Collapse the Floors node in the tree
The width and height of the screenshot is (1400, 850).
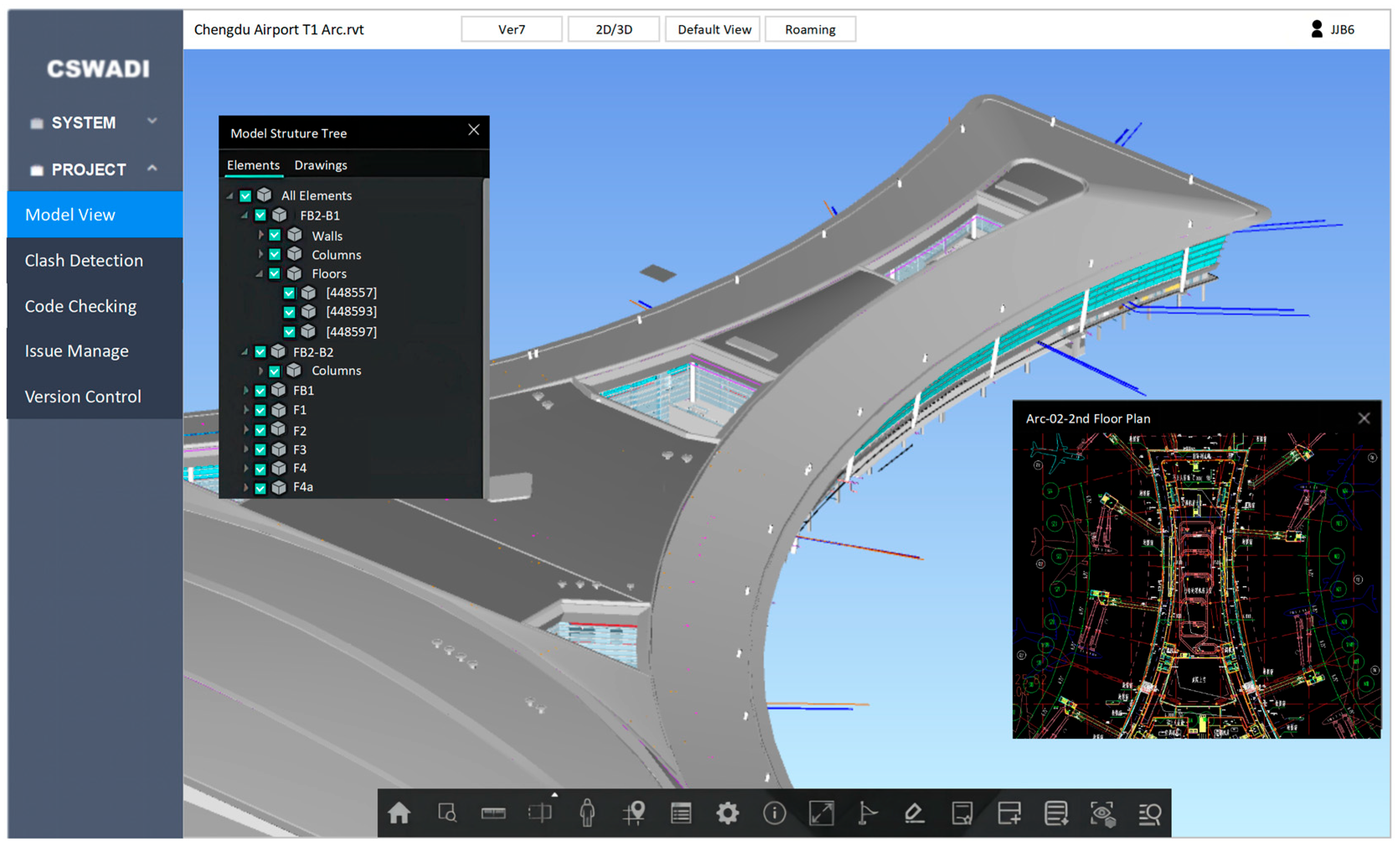[260, 274]
